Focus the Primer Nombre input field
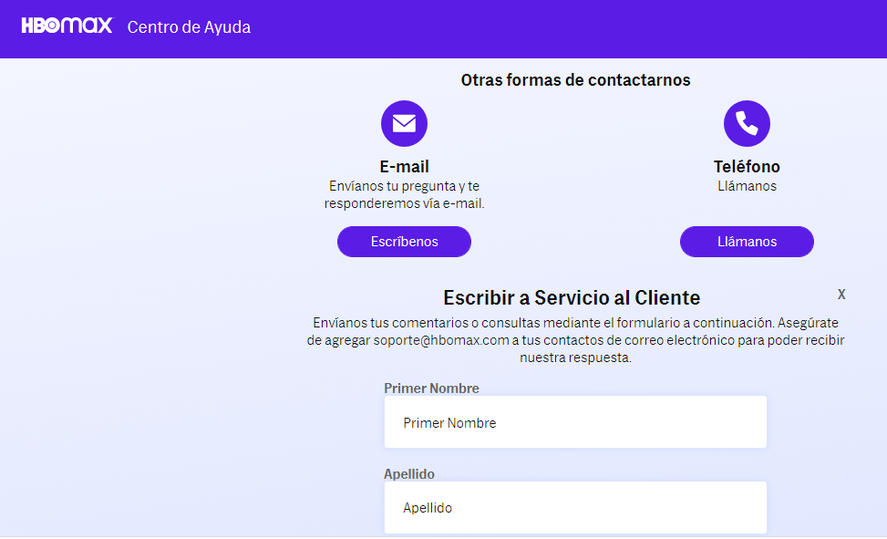 pos(575,422)
